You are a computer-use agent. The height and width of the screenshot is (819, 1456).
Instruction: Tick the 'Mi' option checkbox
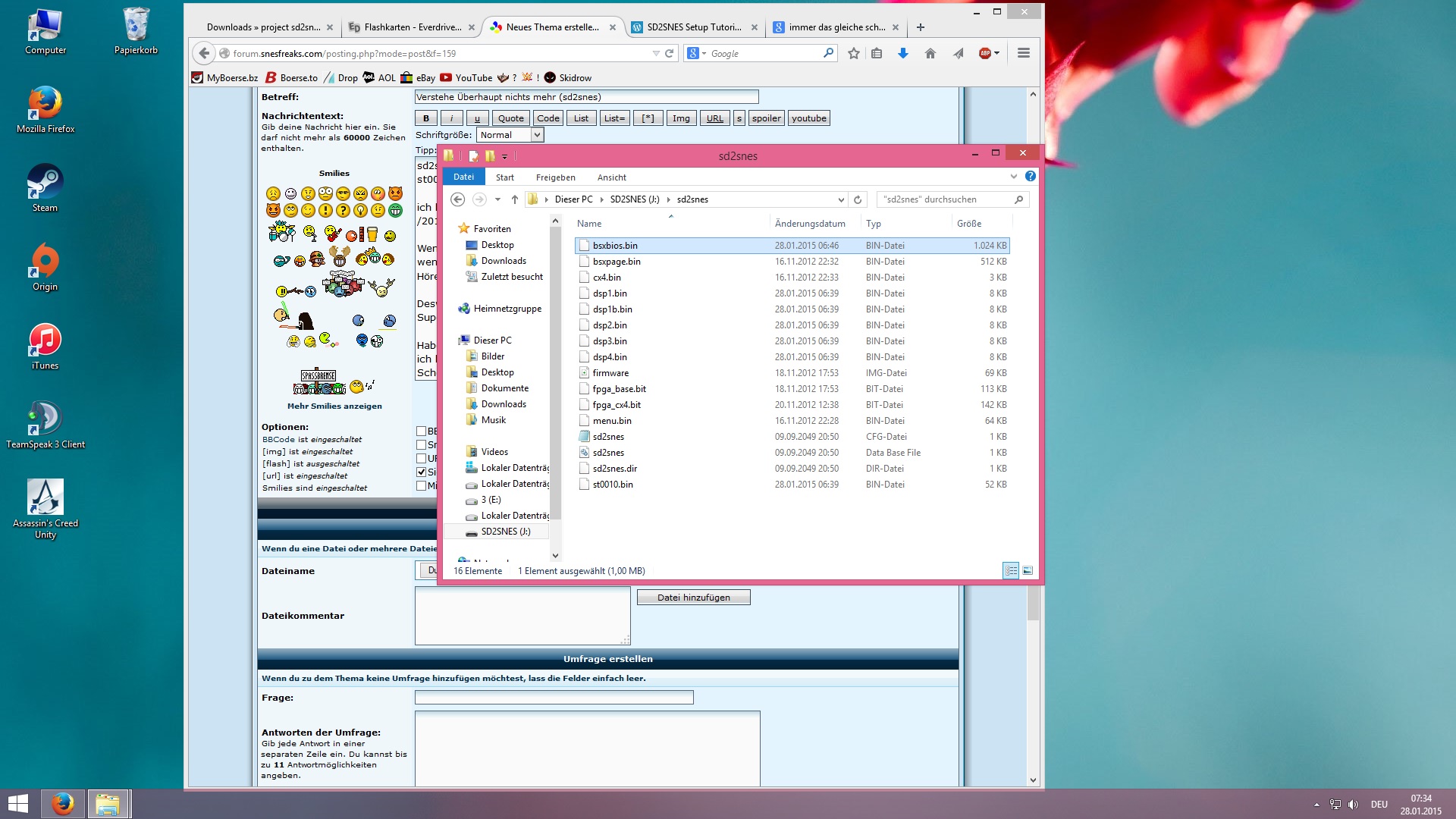421,485
